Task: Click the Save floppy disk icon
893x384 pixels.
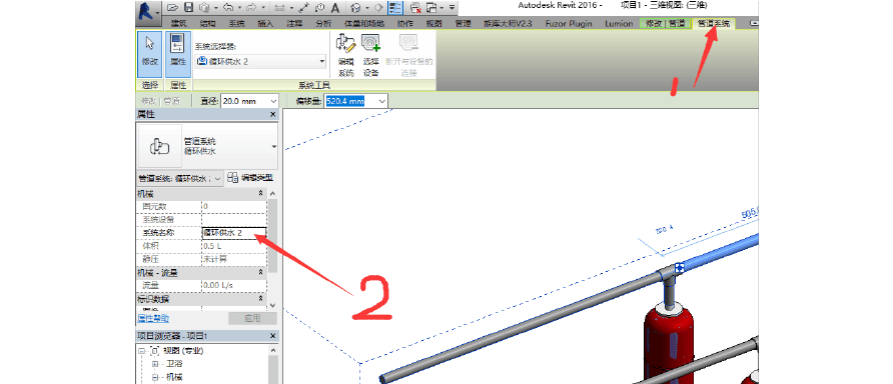Action: coord(188,8)
